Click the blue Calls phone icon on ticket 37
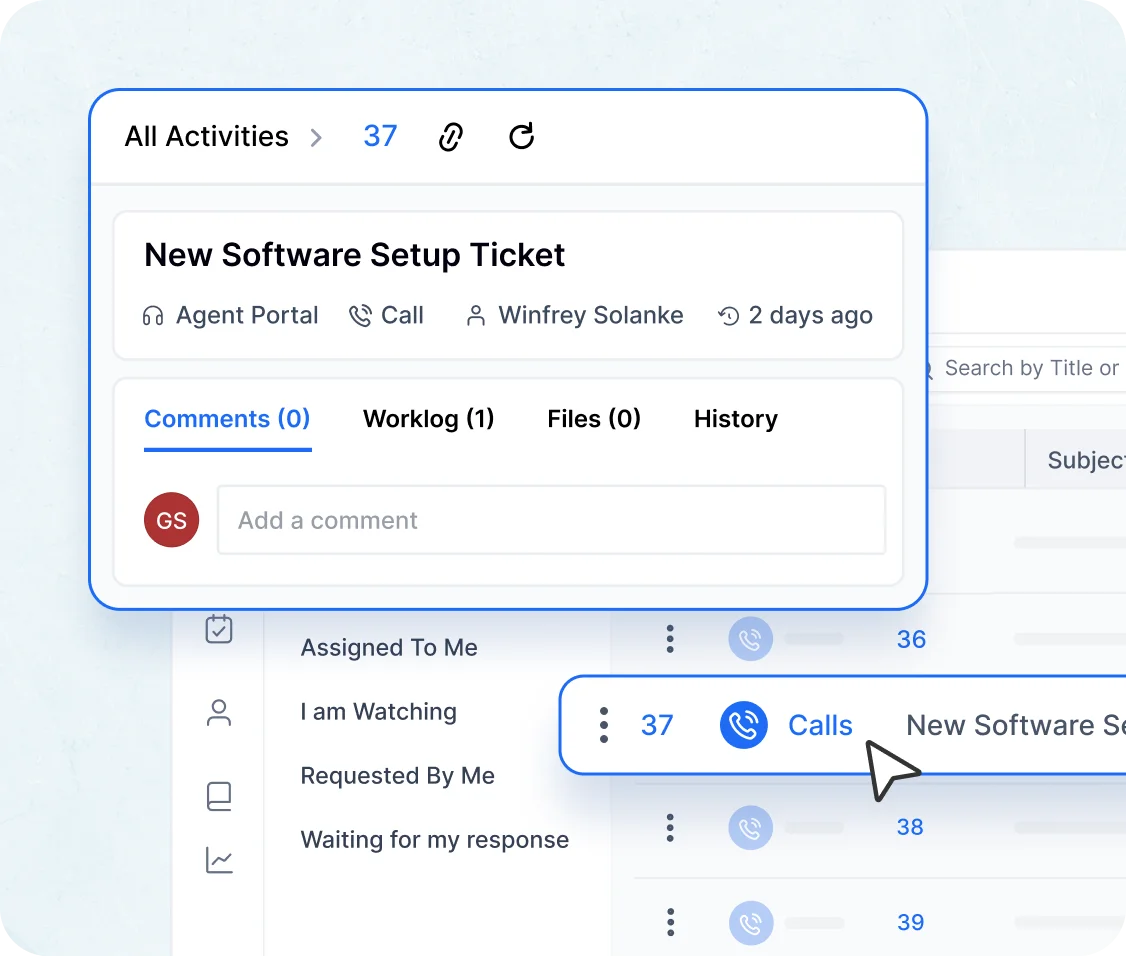 coord(743,725)
